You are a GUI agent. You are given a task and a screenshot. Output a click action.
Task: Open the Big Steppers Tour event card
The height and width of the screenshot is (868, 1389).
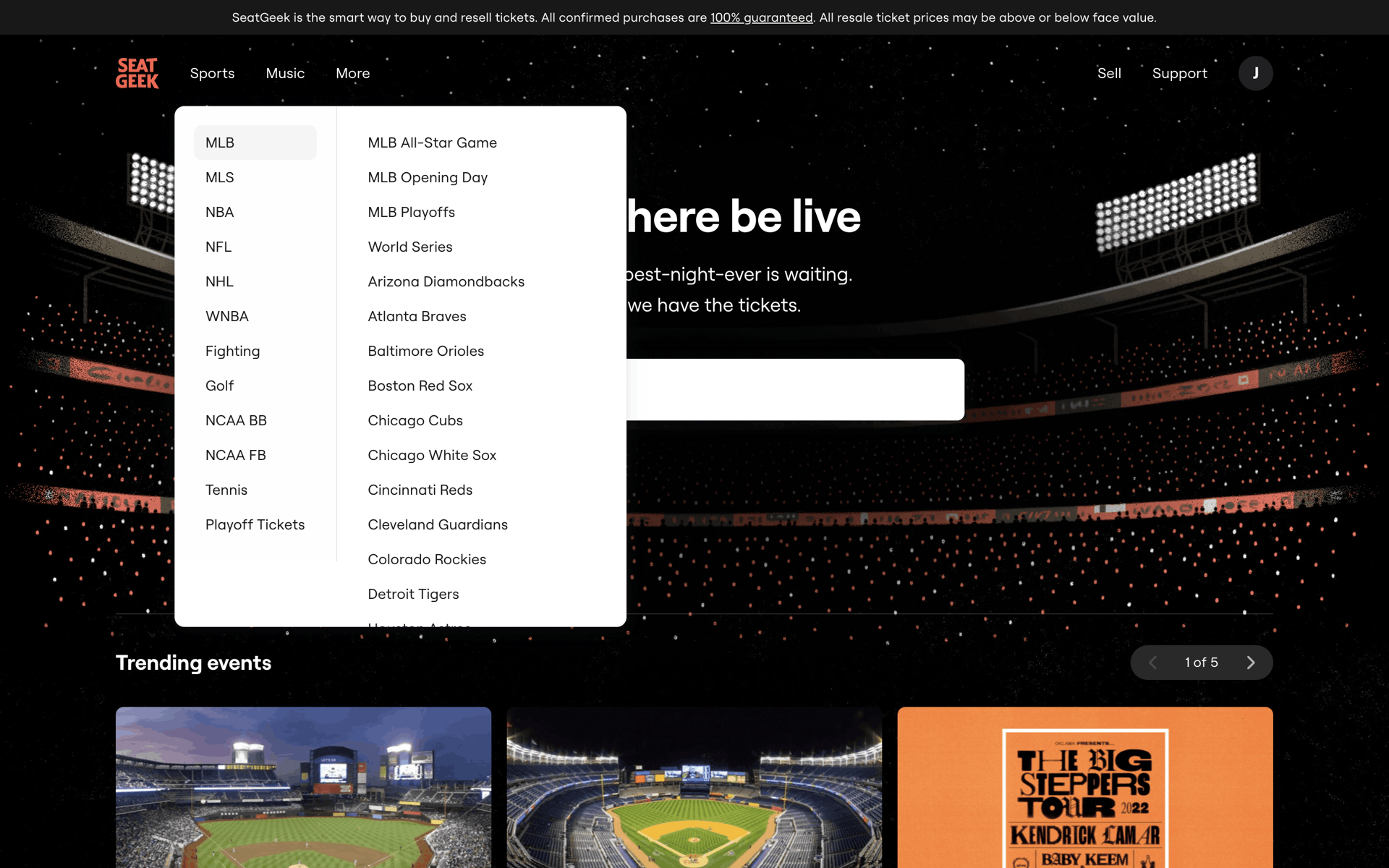point(1084,787)
